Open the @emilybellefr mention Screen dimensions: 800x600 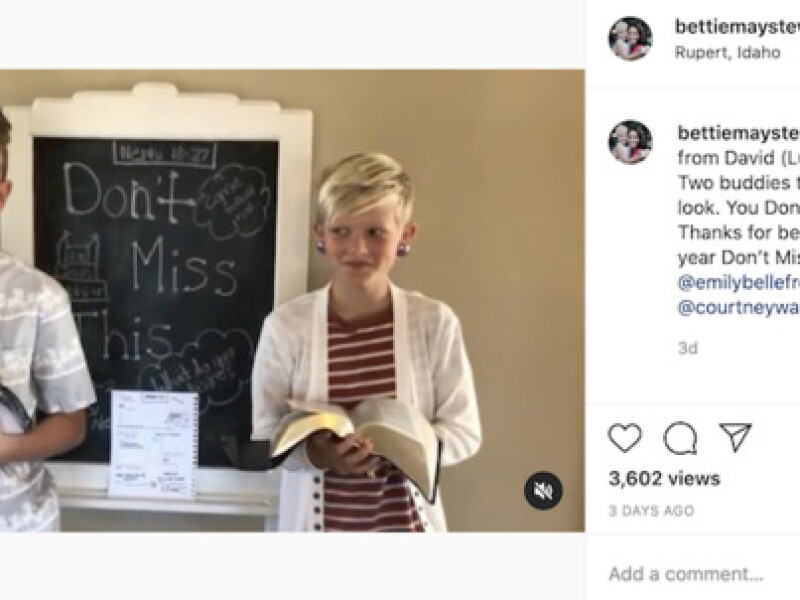click(738, 282)
